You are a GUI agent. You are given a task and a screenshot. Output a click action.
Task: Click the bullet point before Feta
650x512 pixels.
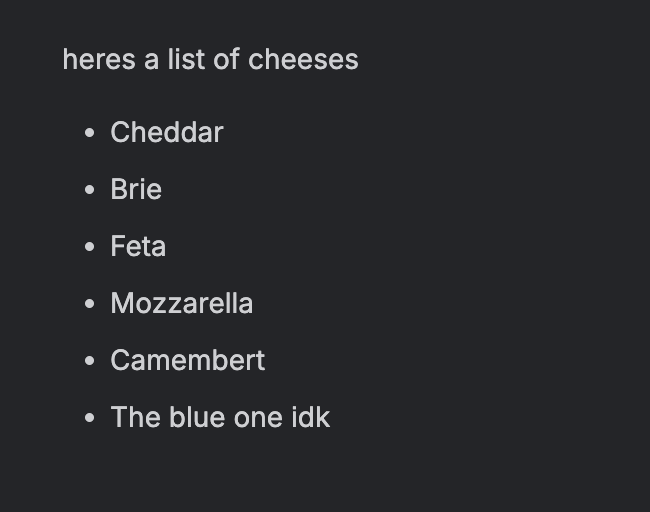pyautogui.click(x=90, y=247)
